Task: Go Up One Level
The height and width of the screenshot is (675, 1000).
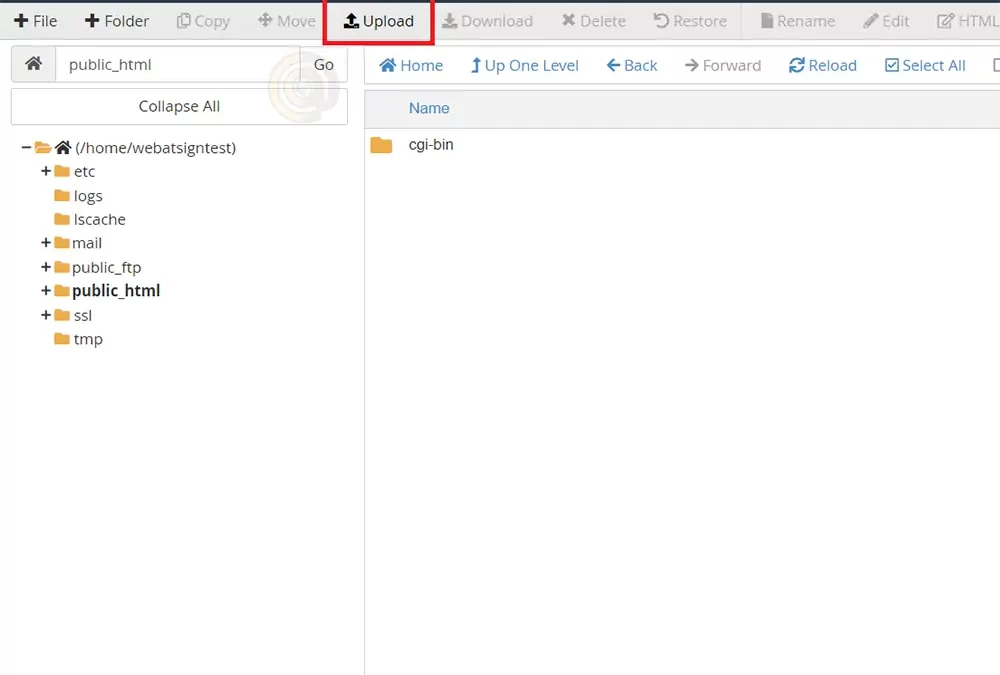Action: [524, 65]
